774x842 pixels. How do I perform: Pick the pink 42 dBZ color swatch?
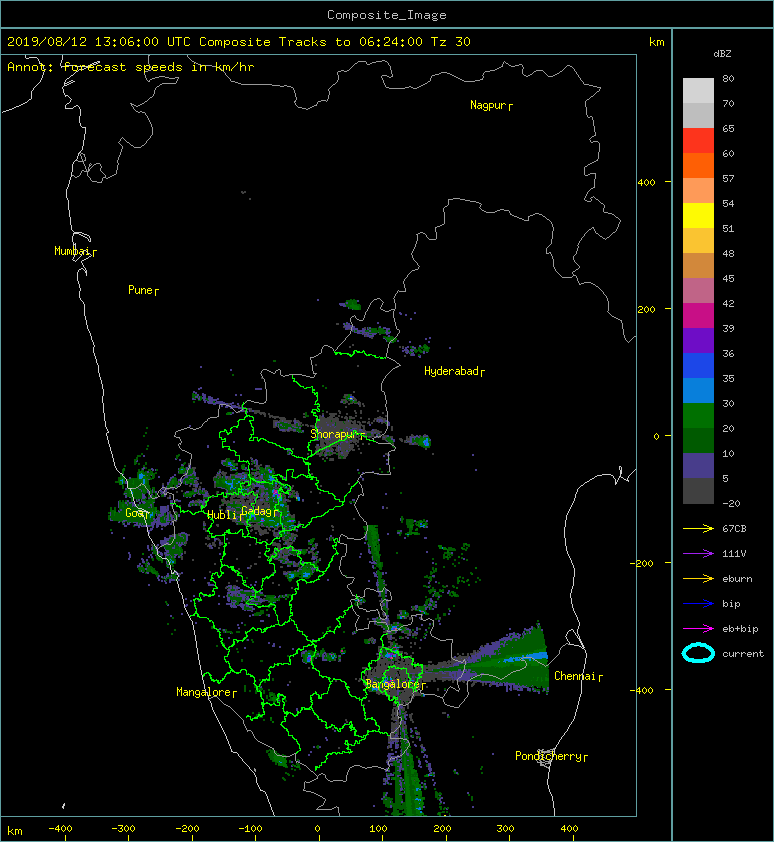(698, 291)
